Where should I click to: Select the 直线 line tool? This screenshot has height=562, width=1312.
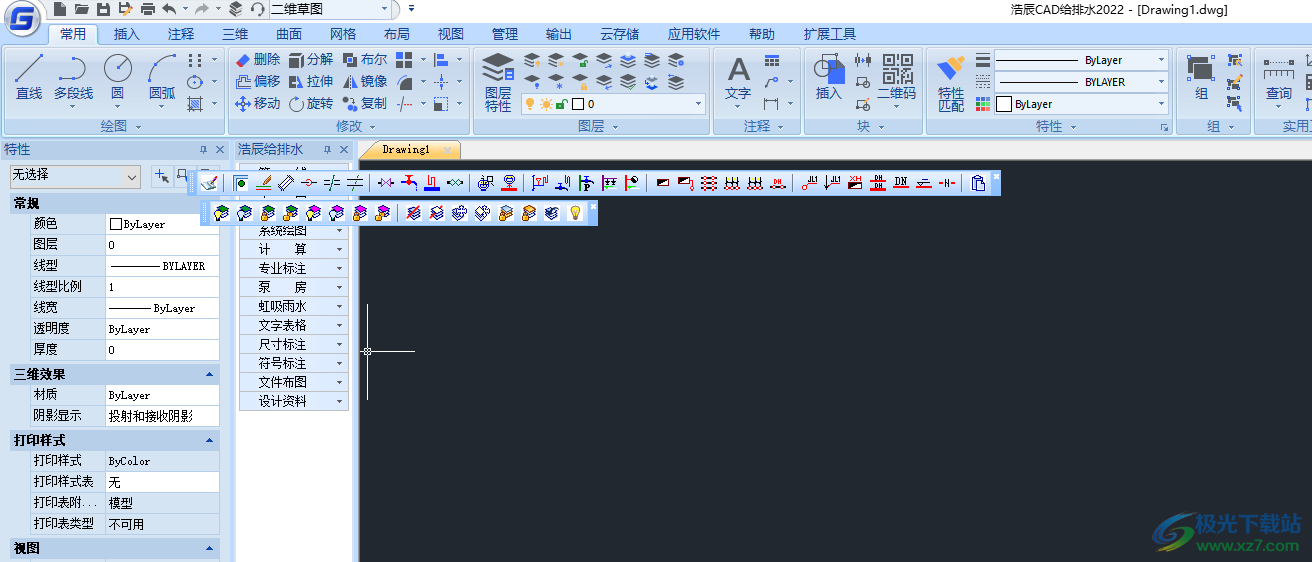[x=29, y=76]
